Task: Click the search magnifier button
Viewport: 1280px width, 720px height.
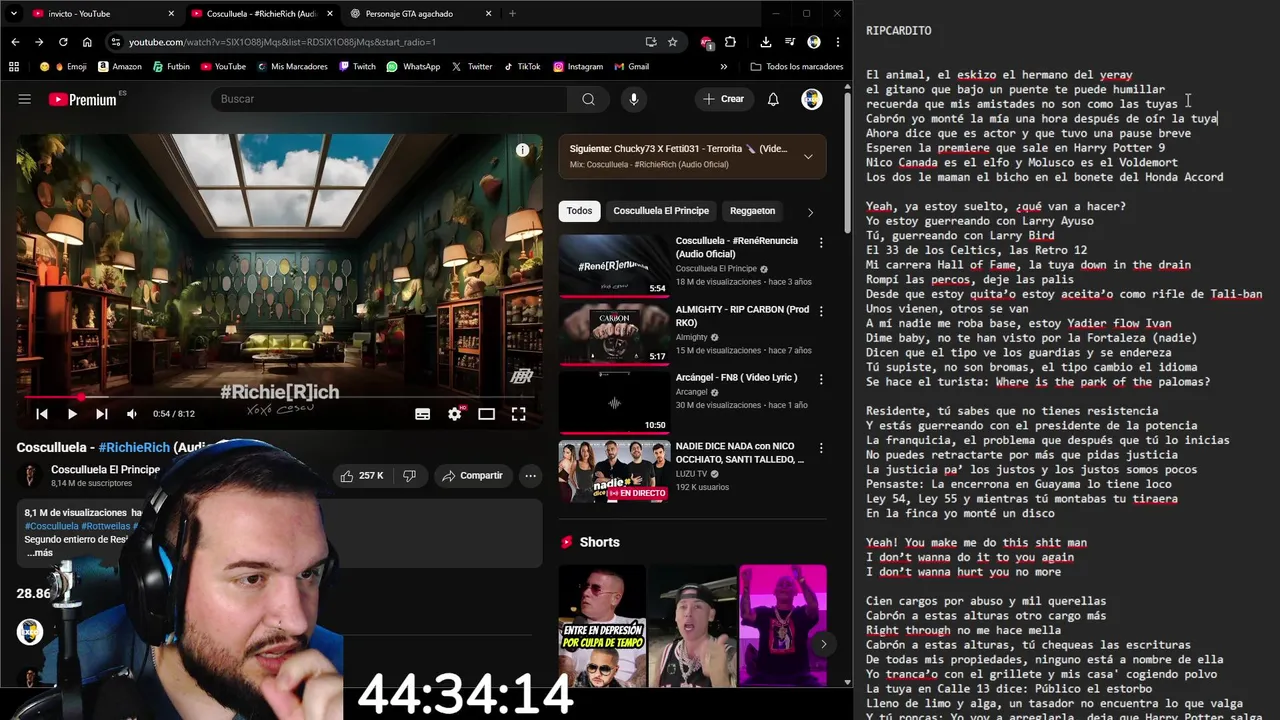Action: (588, 99)
